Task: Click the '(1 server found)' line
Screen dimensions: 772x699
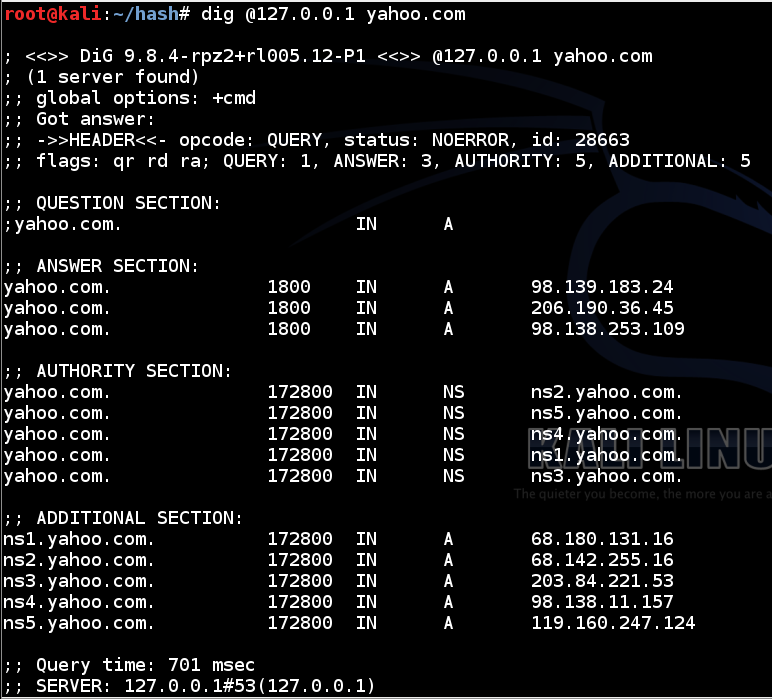Action: coord(113,77)
